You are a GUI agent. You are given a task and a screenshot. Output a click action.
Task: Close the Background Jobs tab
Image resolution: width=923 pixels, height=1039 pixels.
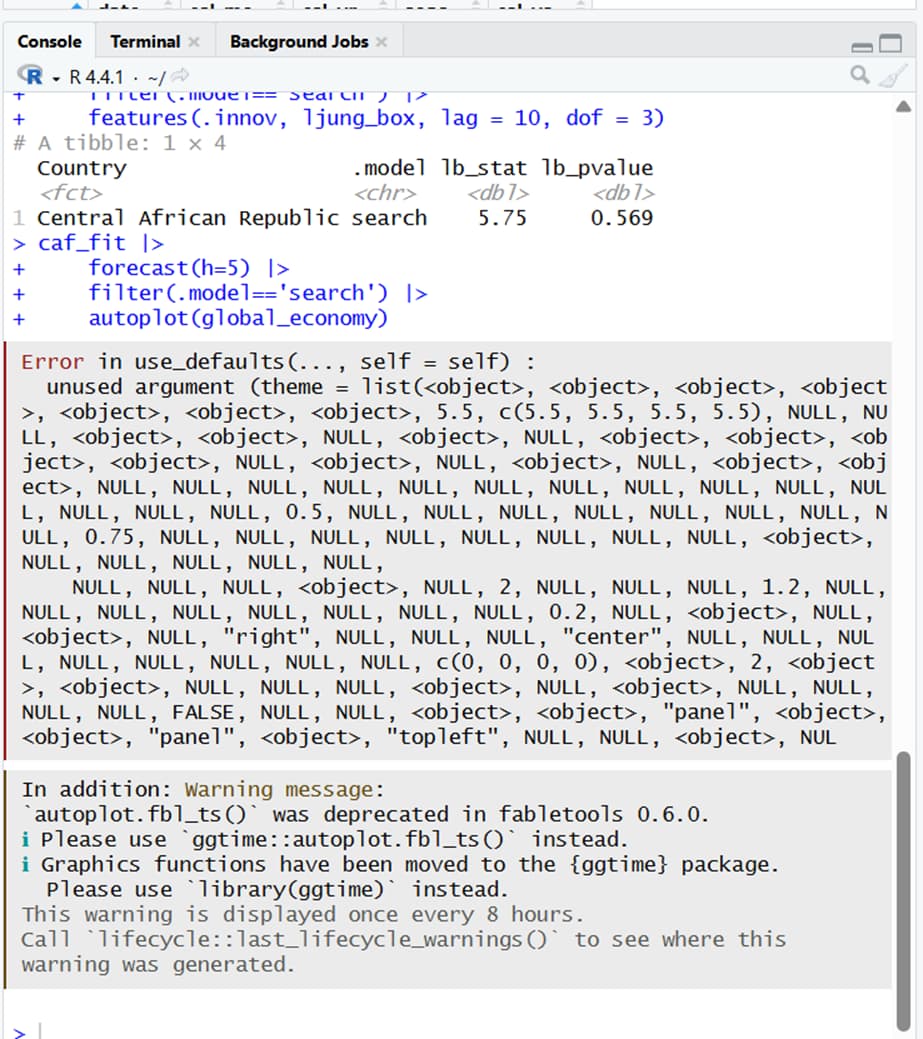[381, 42]
